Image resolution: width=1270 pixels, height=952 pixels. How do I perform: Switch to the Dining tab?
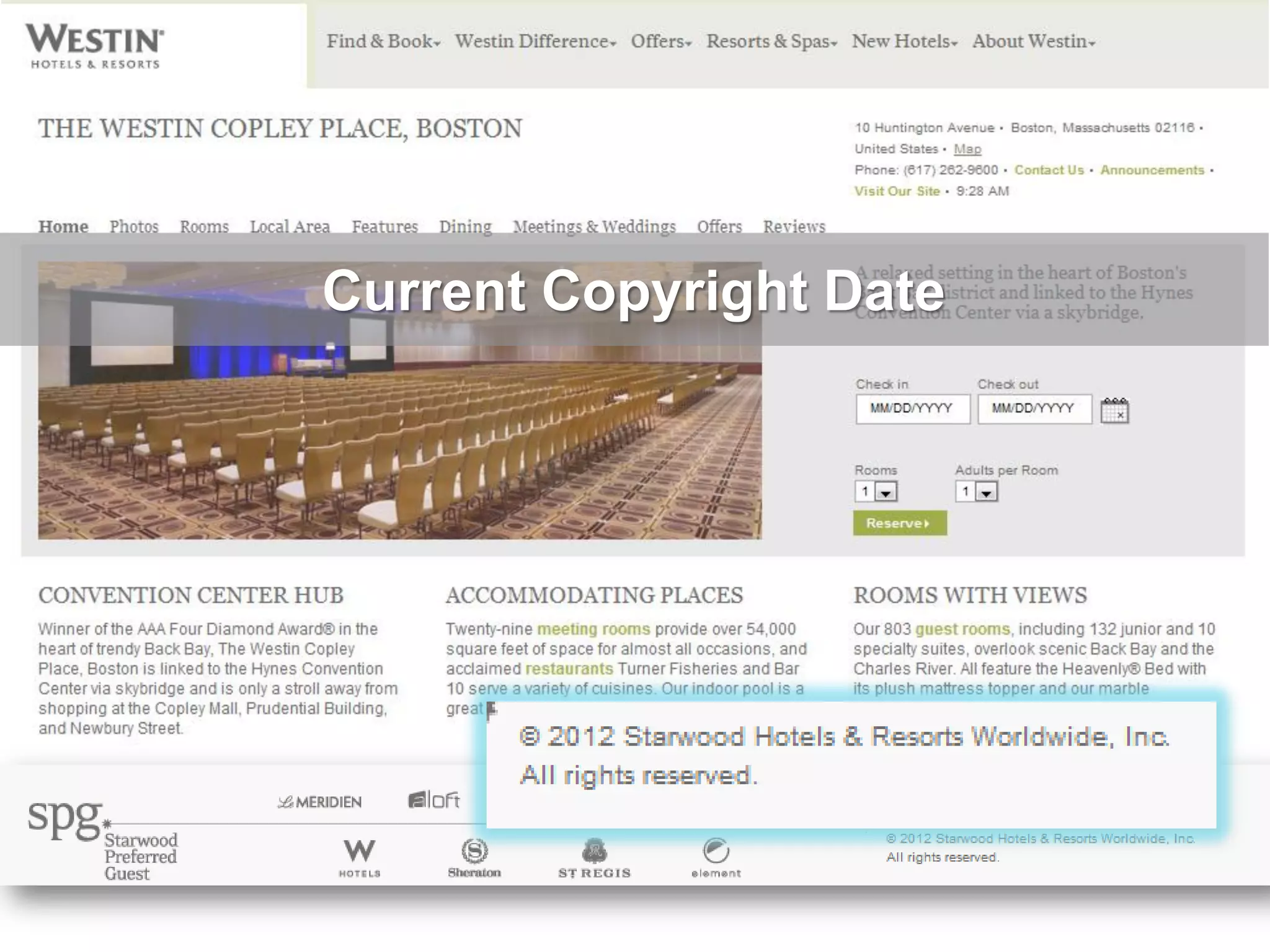click(x=465, y=227)
